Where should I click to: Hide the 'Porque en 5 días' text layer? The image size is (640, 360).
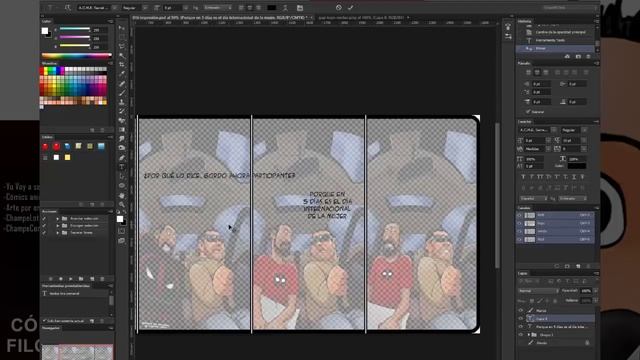point(520,327)
